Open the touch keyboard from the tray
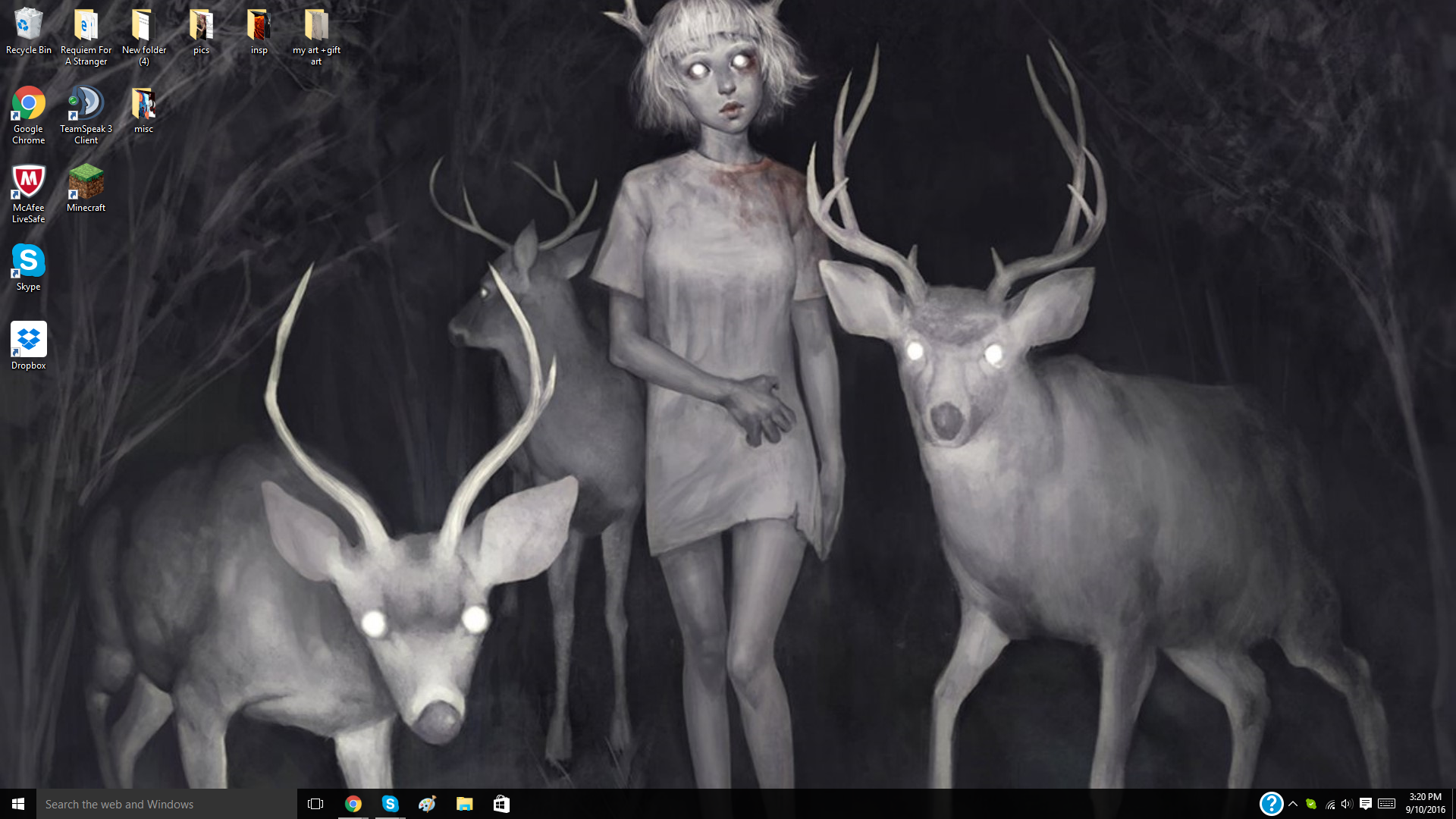Viewport: 1456px width, 819px height. point(1387,804)
